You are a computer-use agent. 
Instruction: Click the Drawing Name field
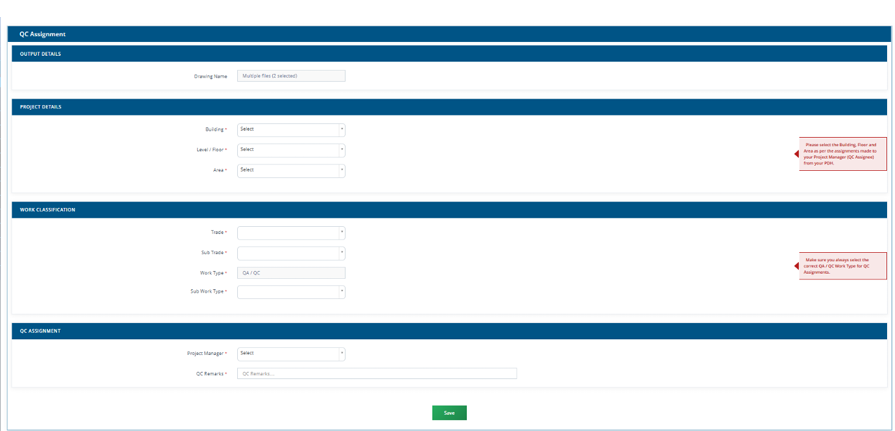[291, 76]
